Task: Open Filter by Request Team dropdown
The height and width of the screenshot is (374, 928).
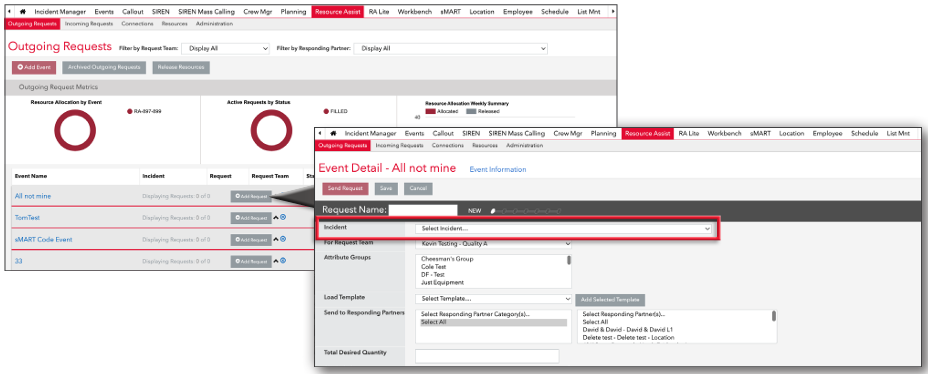Action: (x=226, y=49)
